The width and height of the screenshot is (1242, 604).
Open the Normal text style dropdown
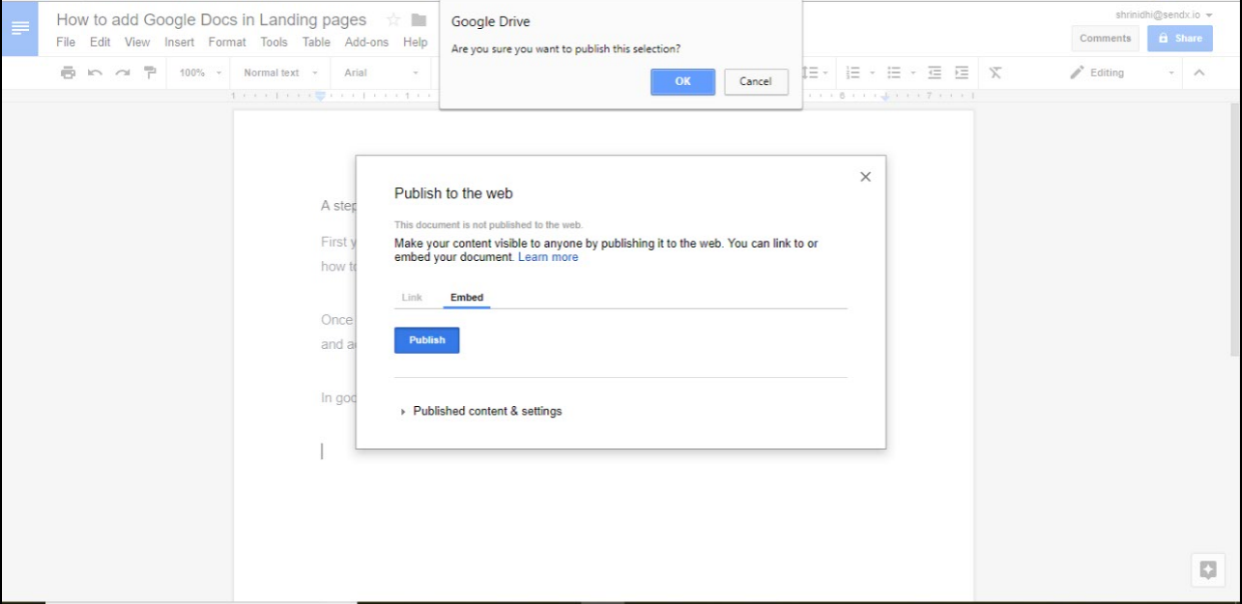click(281, 73)
